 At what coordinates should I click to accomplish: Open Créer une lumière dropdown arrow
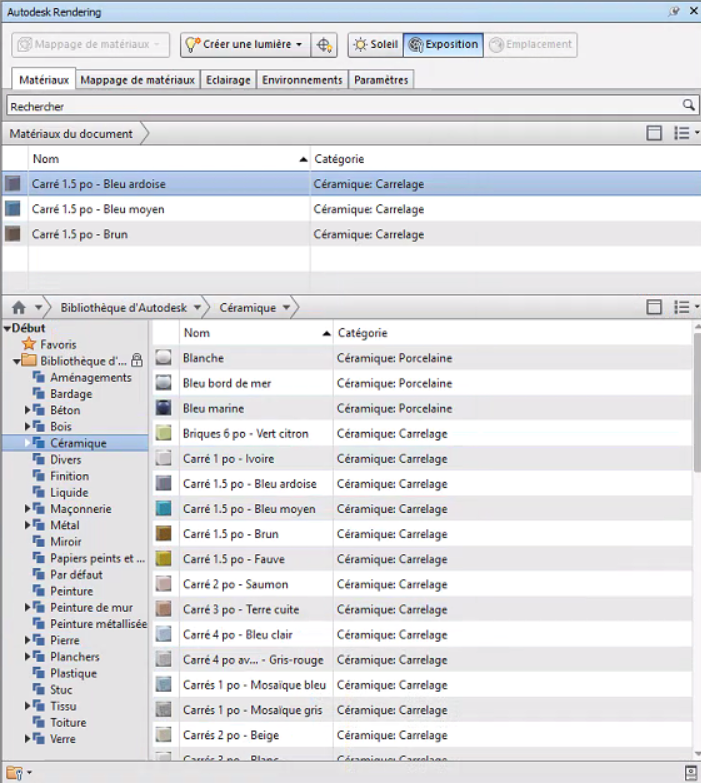coord(299,45)
